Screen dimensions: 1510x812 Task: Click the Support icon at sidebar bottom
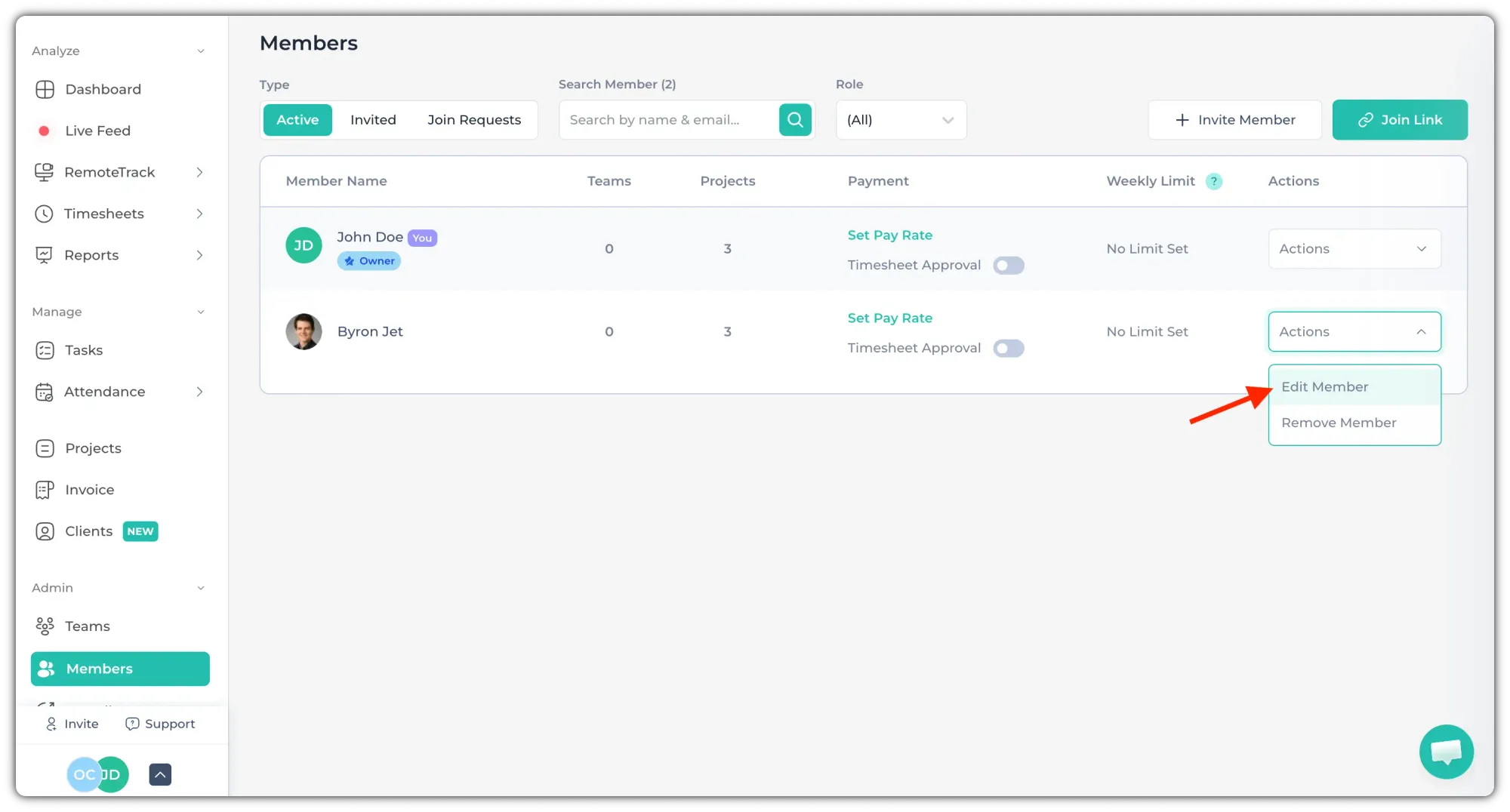[x=160, y=724]
